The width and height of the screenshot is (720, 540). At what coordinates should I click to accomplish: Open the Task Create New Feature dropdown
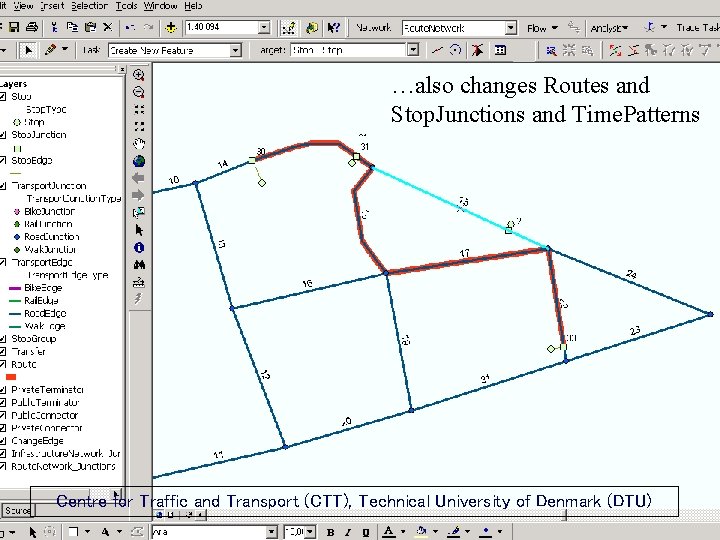click(x=235, y=50)
